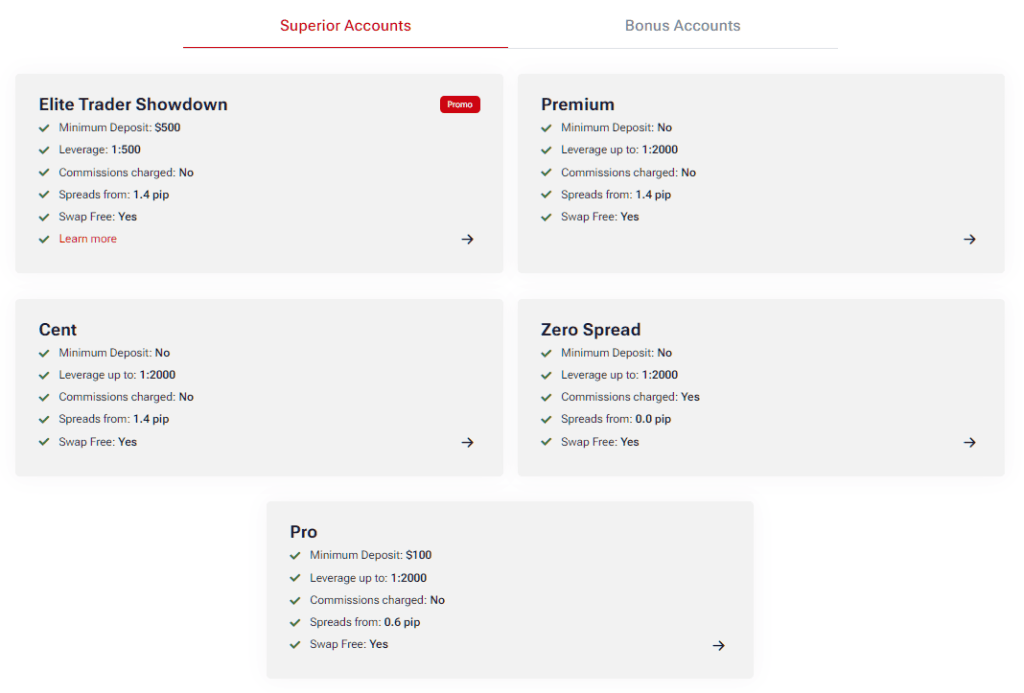Image resolution: width=1024 pixels, height=693 pixels.
Task: Open the Cent account arrow icon
Action: click(x=467, y=442)
